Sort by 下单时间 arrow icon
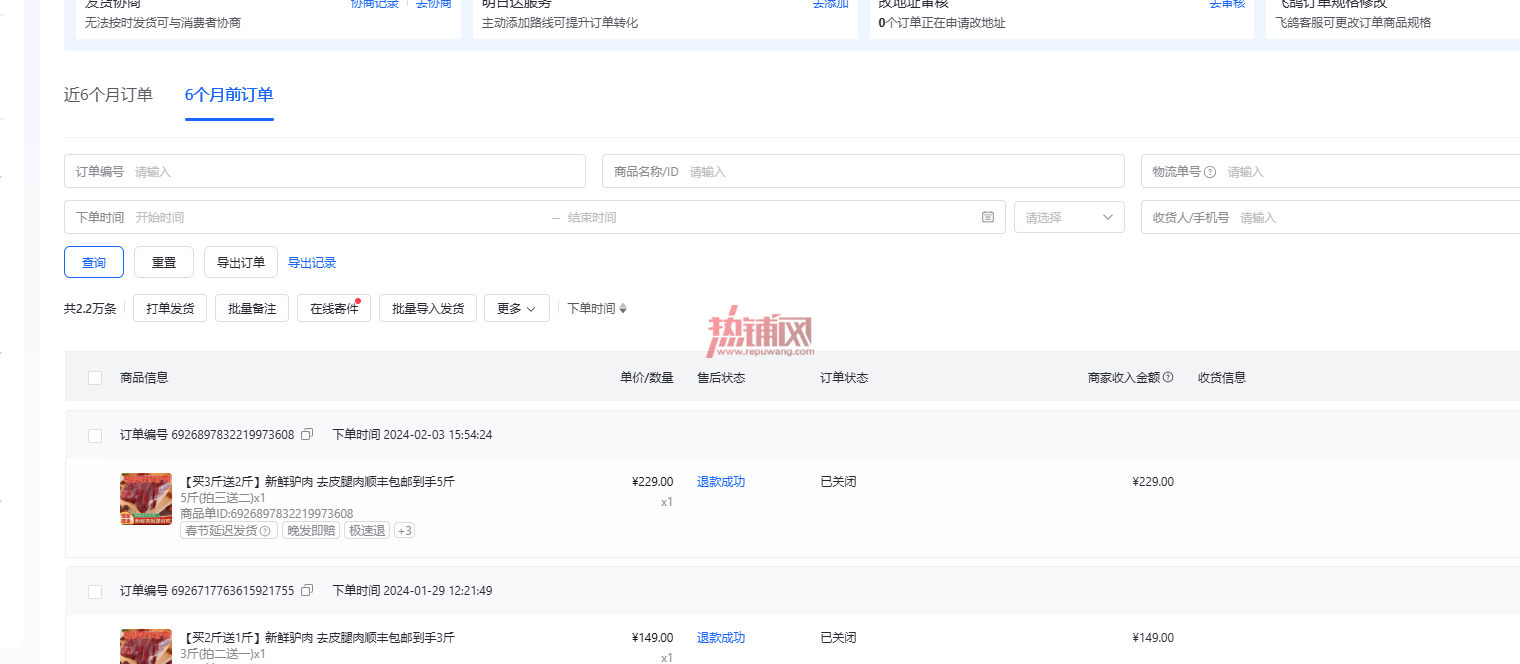 [623, 308]
